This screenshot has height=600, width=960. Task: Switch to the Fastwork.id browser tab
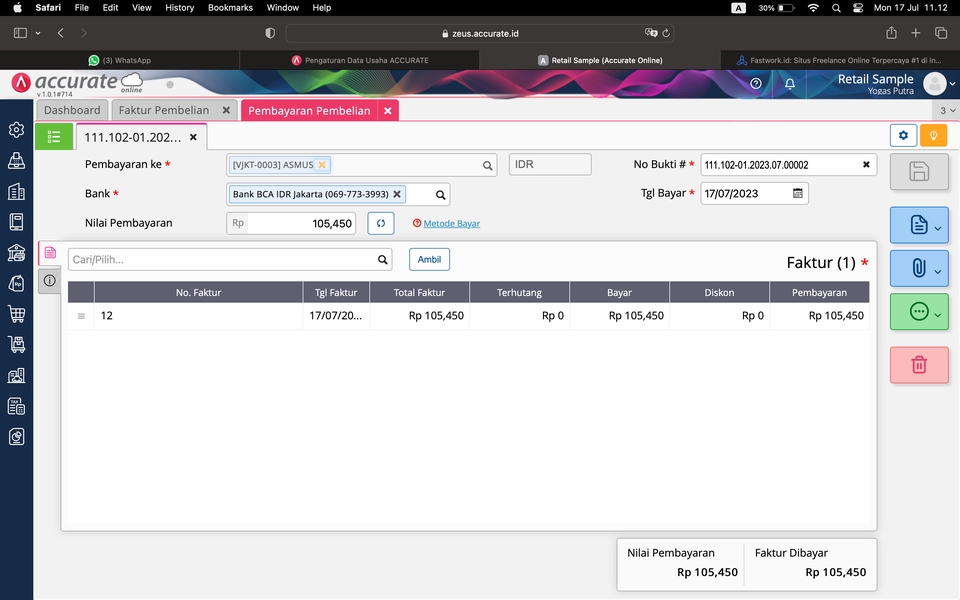click(x=839, y=60)
